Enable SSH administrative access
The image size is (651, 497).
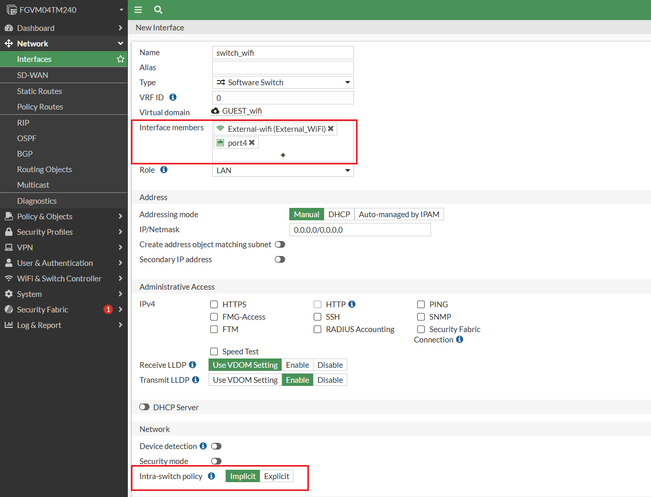[317, 317]
